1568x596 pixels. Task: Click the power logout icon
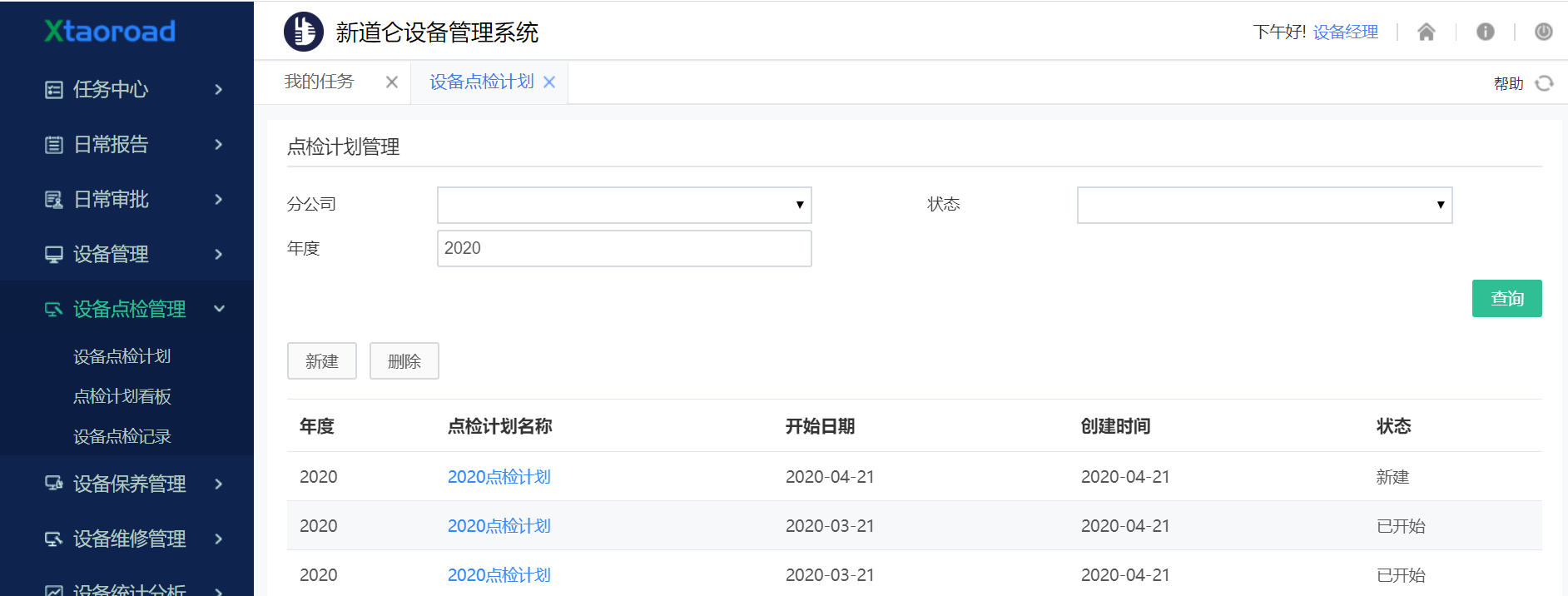[1544, 32]
